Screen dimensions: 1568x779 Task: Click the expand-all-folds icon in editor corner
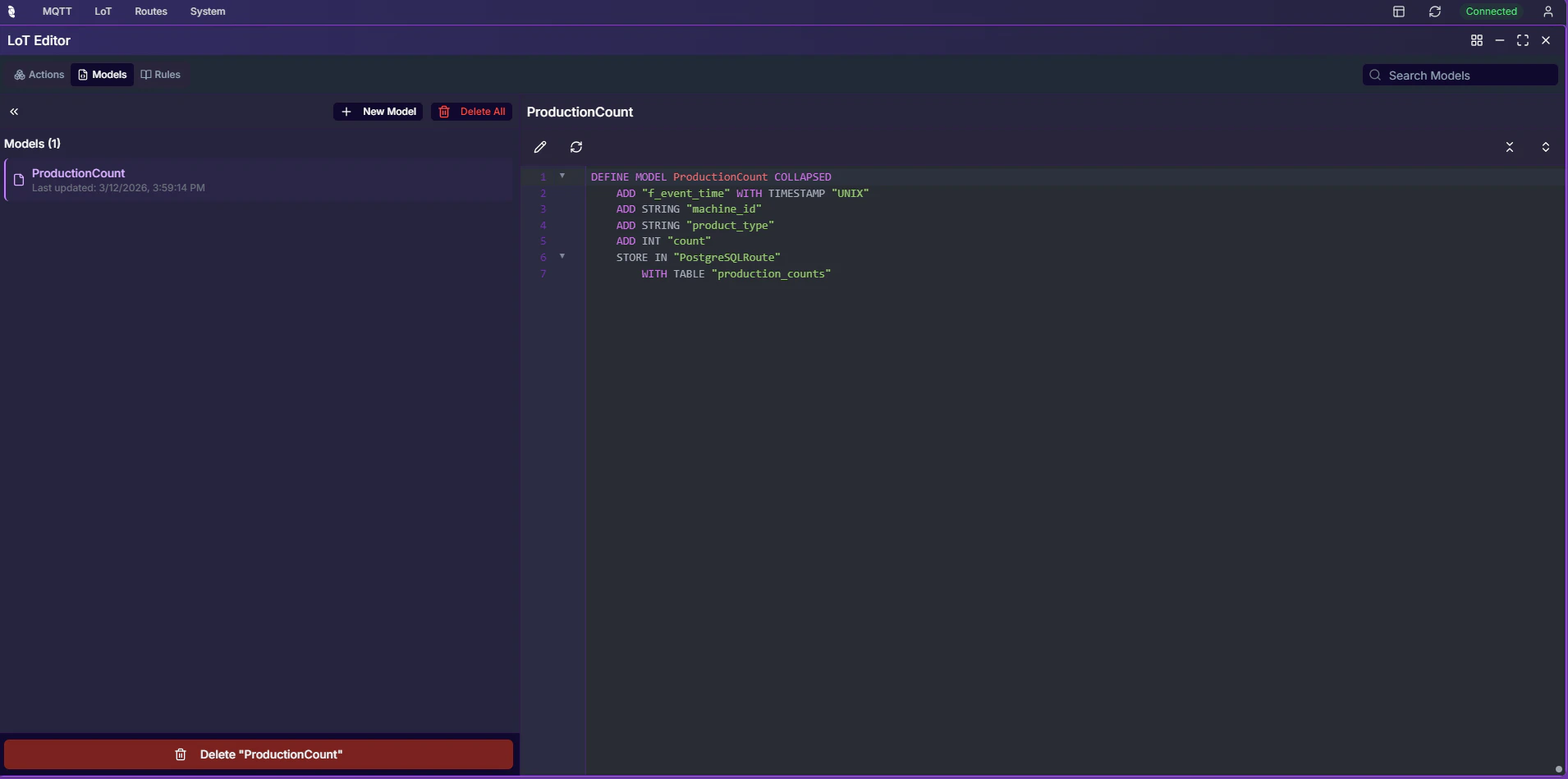point(1546,147)
